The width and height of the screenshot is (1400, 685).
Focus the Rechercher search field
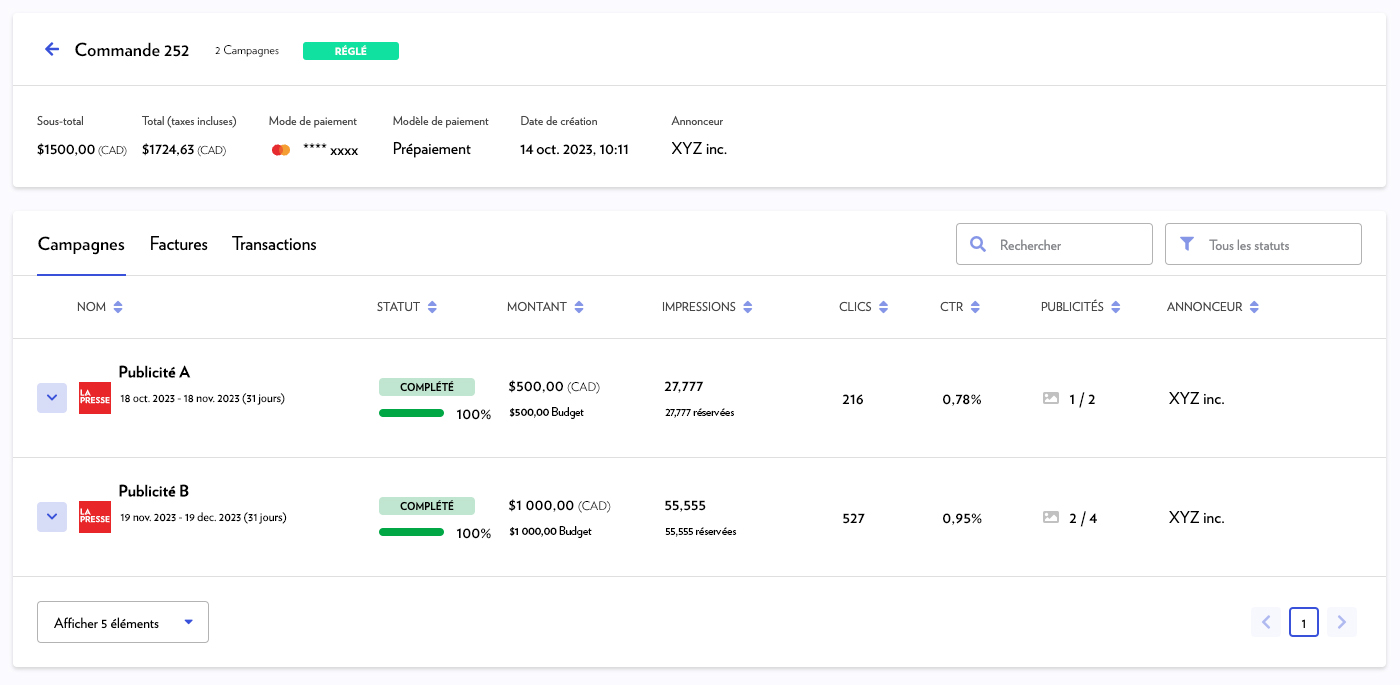point(1065,244)
